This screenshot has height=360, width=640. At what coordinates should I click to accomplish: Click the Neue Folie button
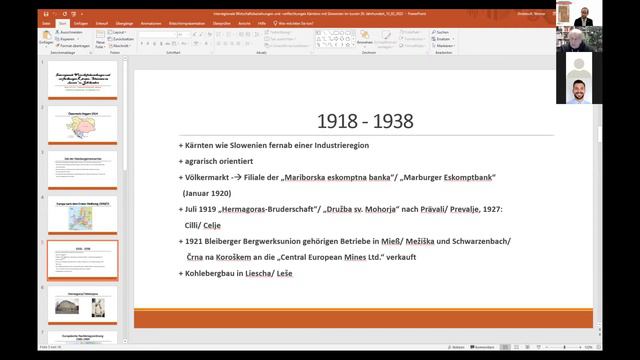[100, 40]
